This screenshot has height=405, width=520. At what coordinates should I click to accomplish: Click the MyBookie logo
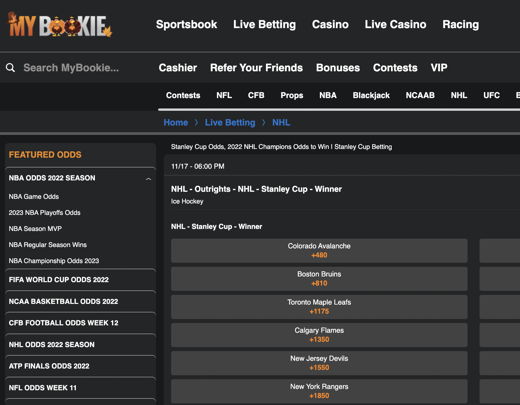click(x=60, y=25)
